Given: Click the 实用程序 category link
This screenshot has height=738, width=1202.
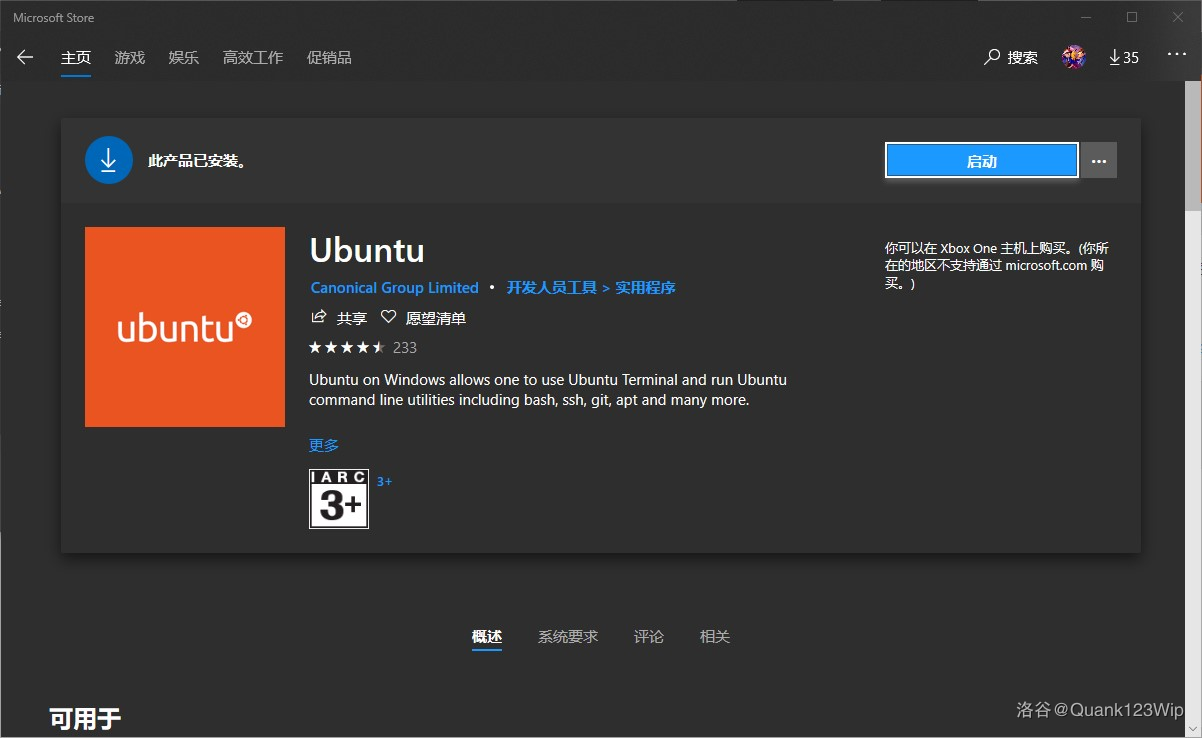Looking at the screenshot, I should coord(645,287).
